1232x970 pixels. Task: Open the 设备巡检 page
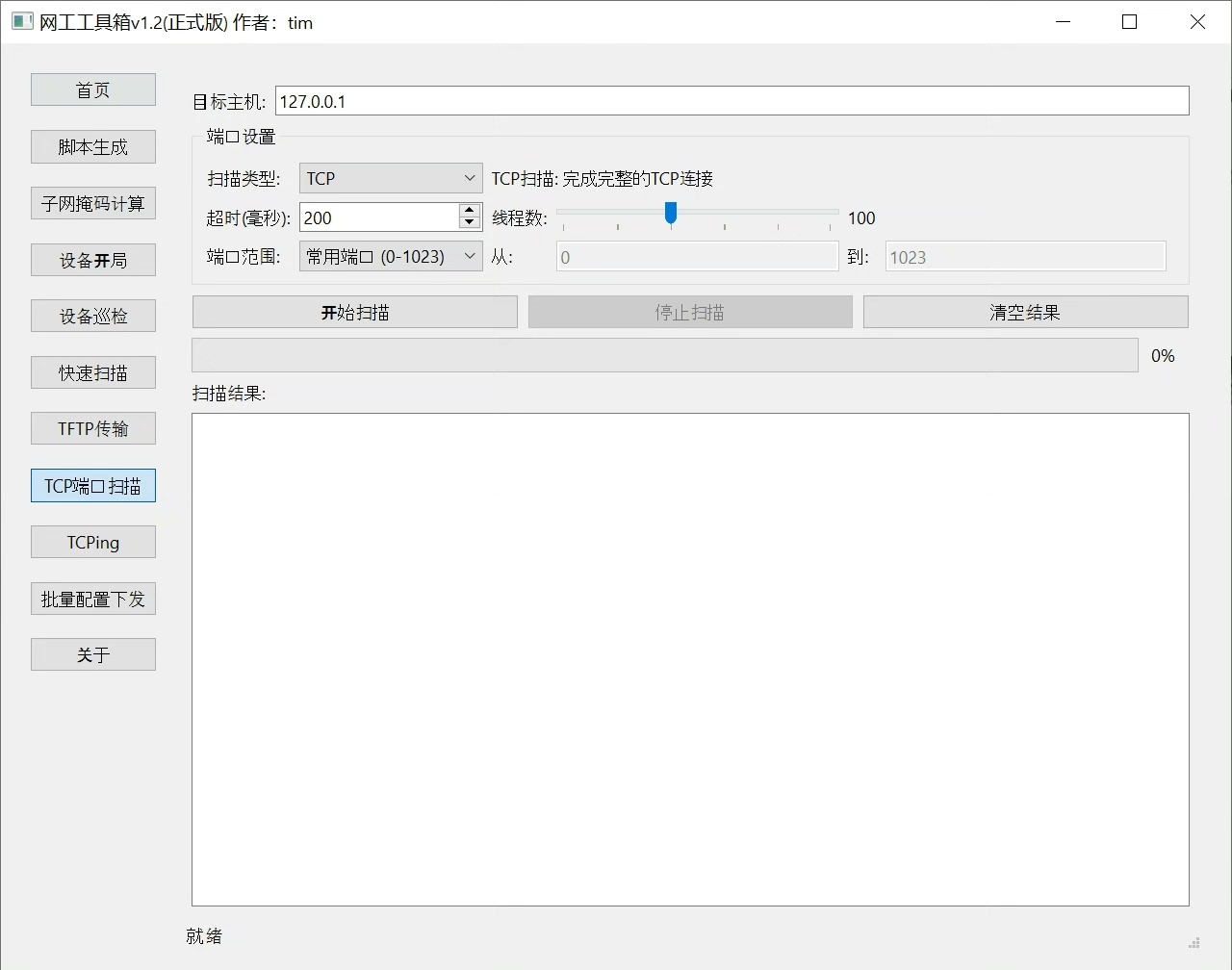[x=93, y=317]
